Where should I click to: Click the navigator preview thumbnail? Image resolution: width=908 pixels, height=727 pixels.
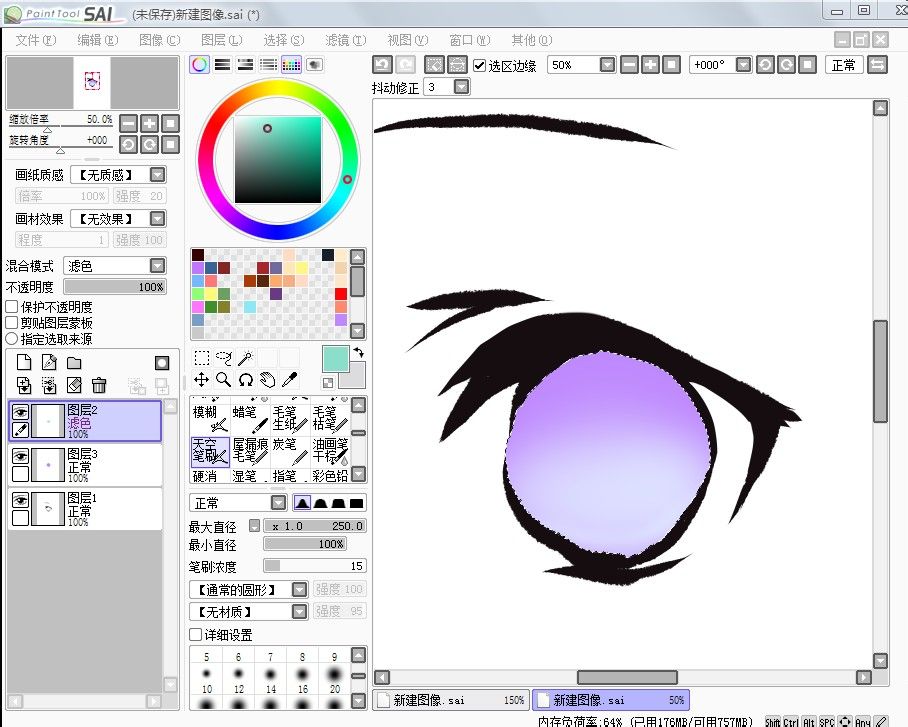92,83
